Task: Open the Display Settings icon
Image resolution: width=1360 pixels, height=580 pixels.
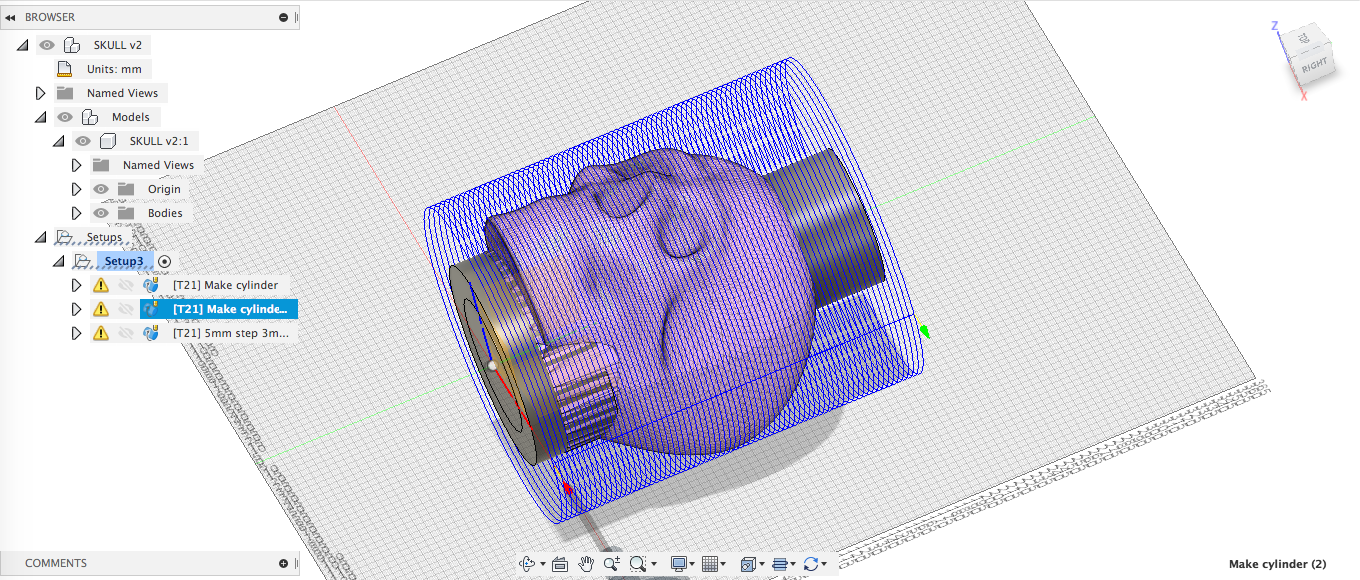Action: pyautogui.click(x=680, y=563)
